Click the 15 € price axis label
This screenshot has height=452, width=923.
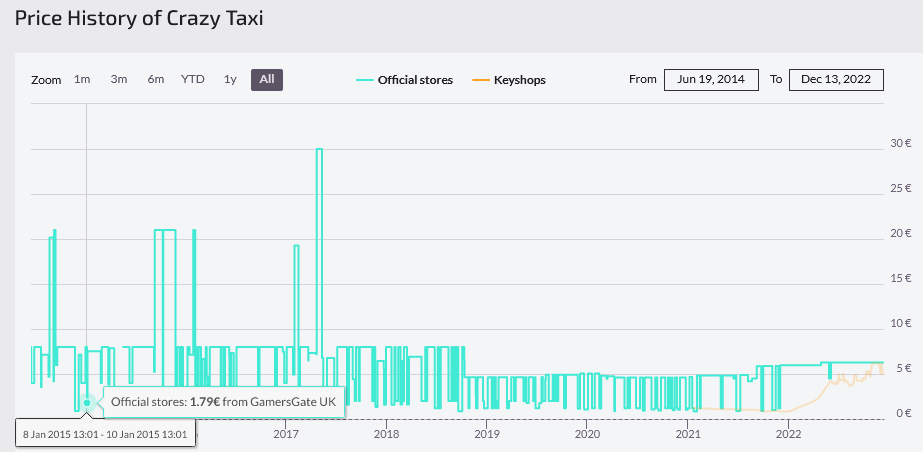pyautogui.click(x=900, y=278)
